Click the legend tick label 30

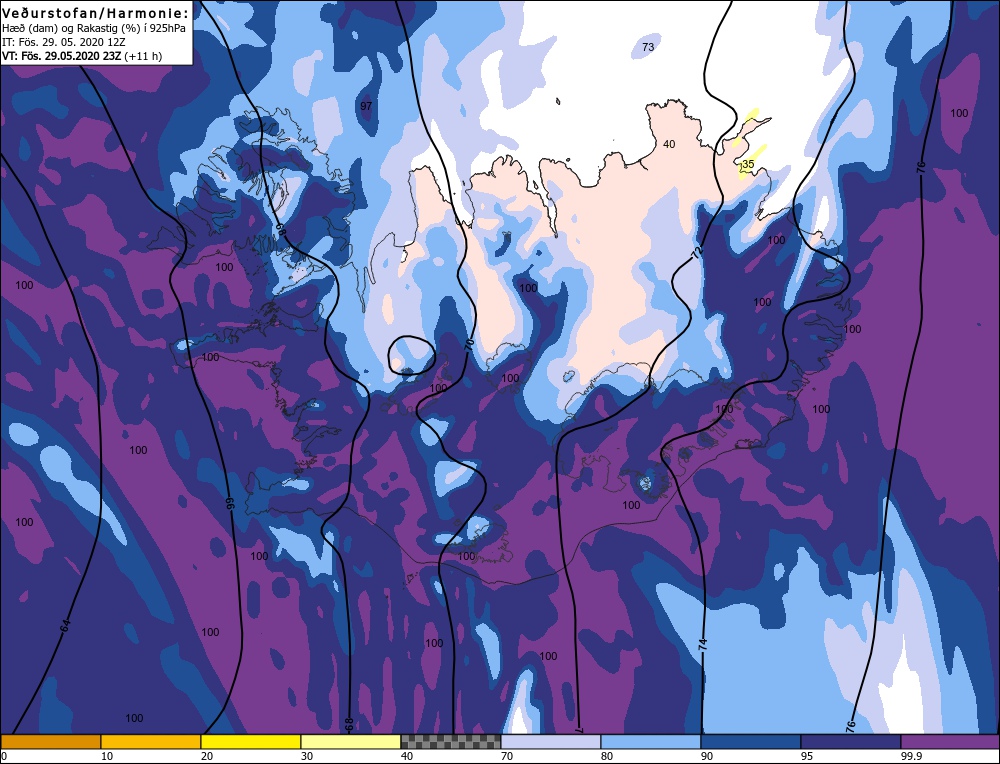(307, 756)
